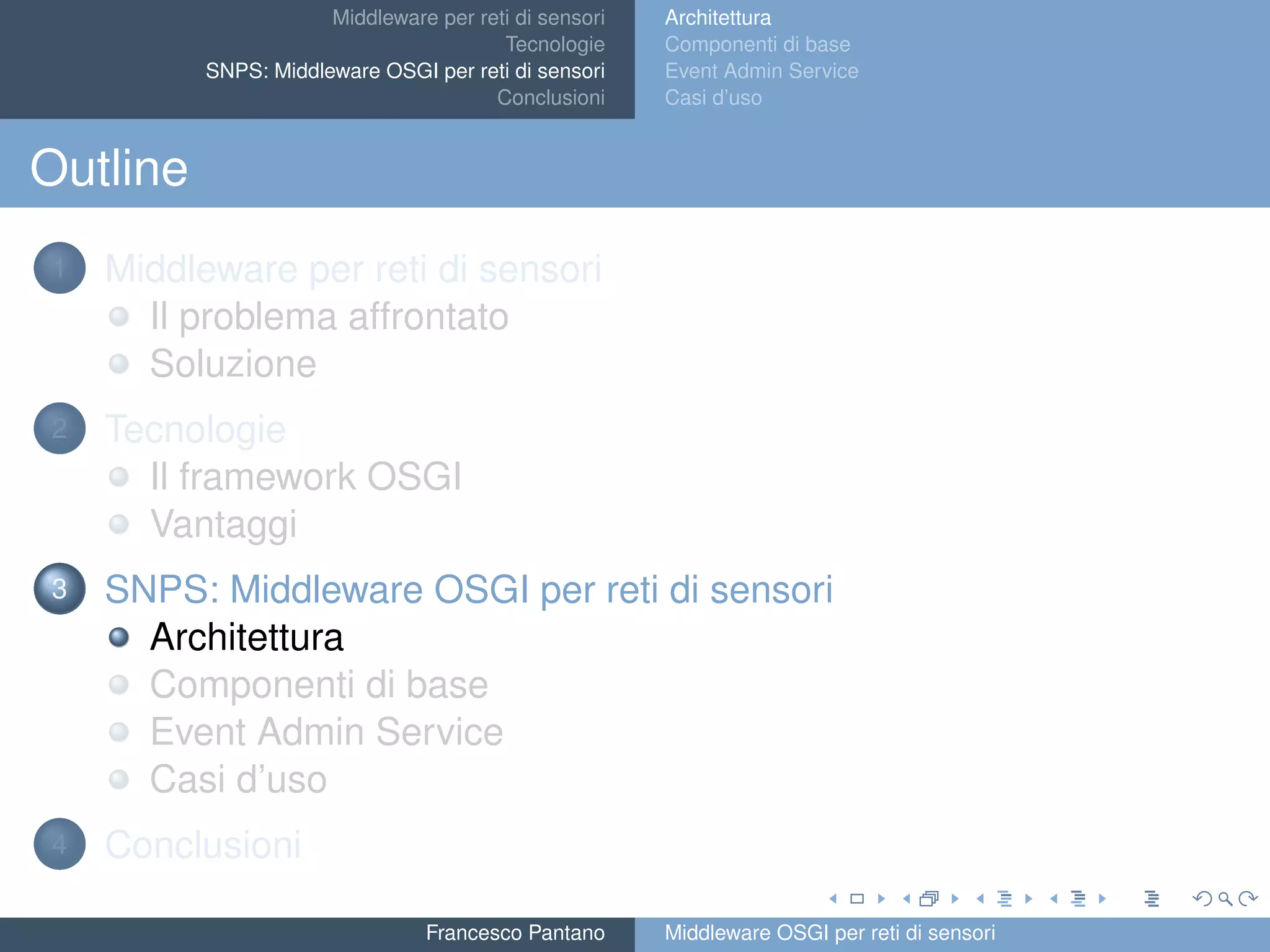Click the 'Outline' slide title
This screenshot has width=1270, height=952.
tap(109, 168)
